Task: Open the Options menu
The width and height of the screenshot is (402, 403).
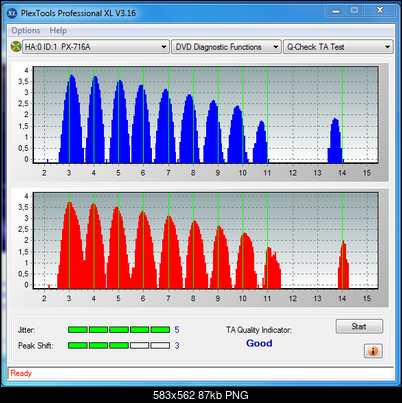Action: [x=26, y=31]
